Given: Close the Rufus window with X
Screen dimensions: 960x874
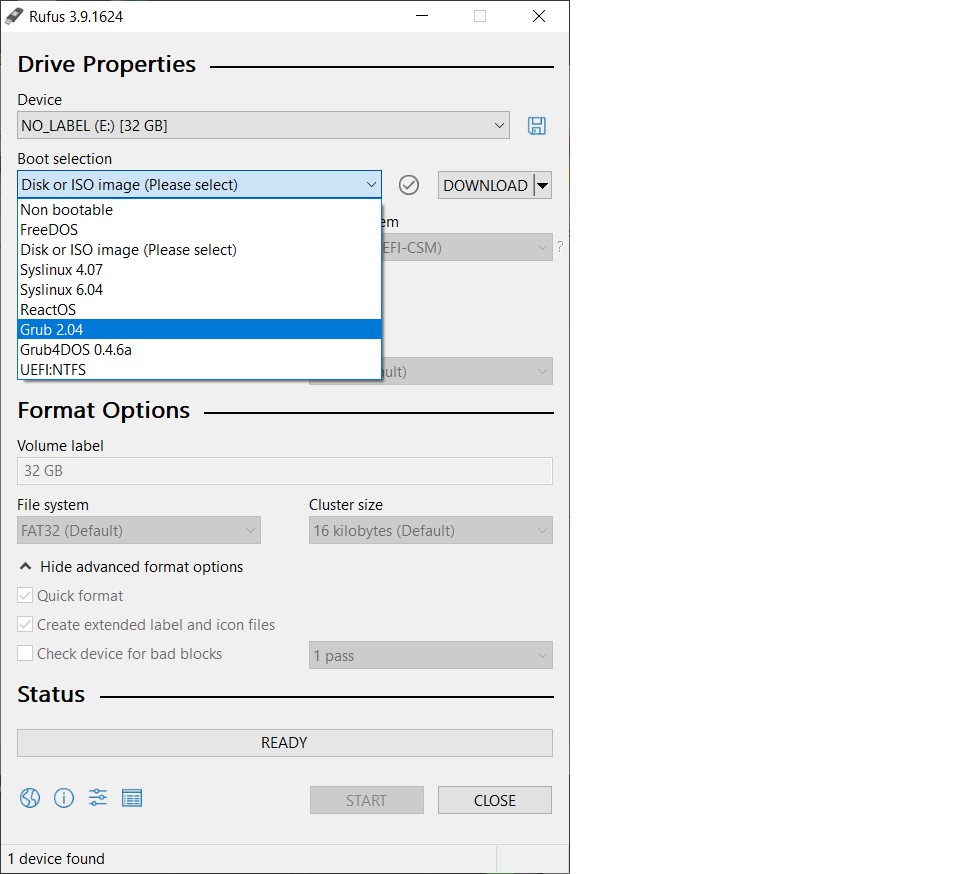Looking at the screenshot, I should 539,16.
